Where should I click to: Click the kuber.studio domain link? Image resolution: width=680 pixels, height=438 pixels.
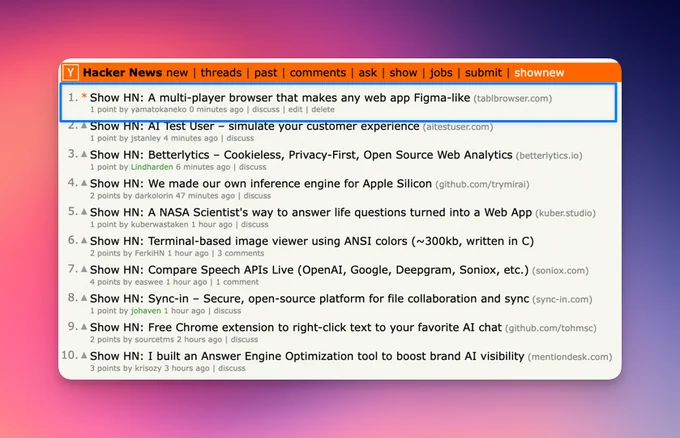[x=566, y=213]
